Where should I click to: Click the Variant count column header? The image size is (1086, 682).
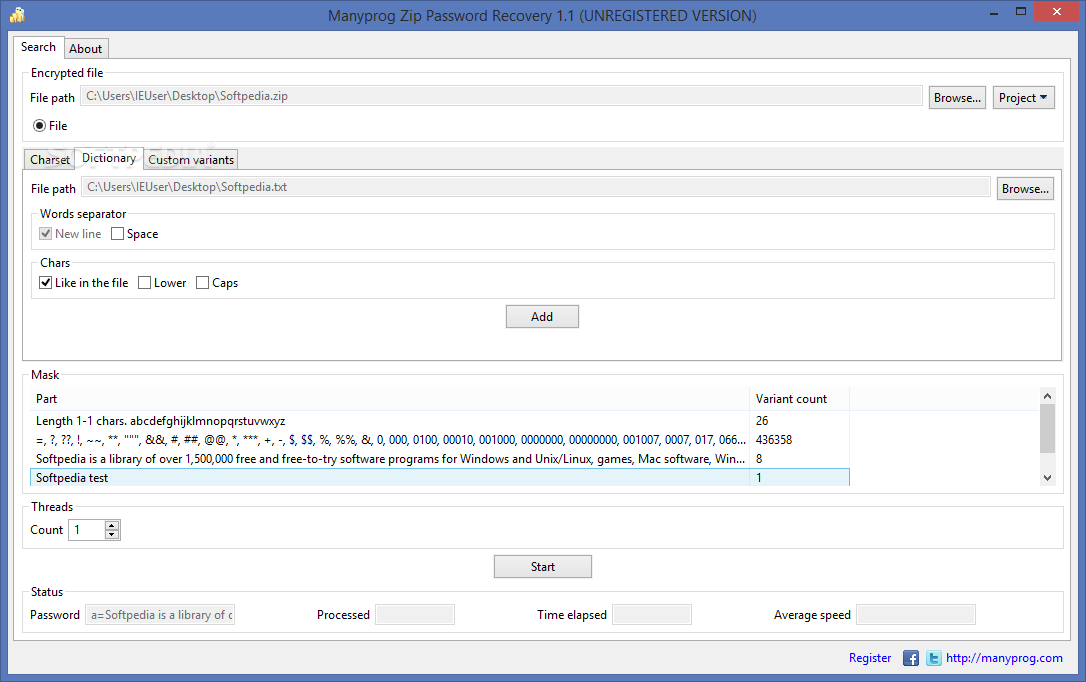coord(799,399)
